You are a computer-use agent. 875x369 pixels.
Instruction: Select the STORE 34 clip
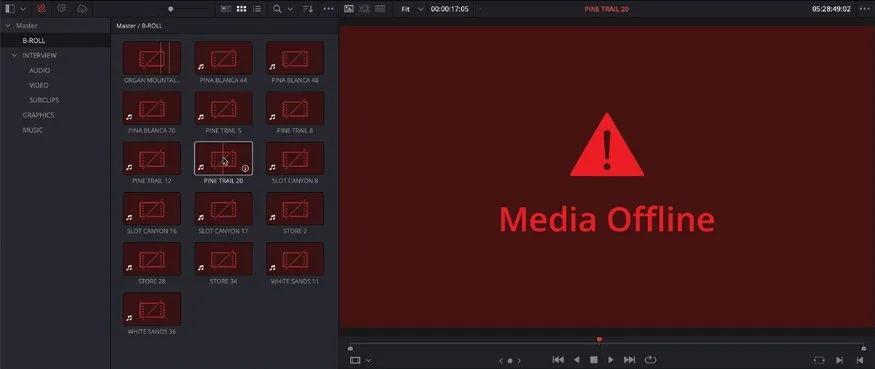pos(223,259)
